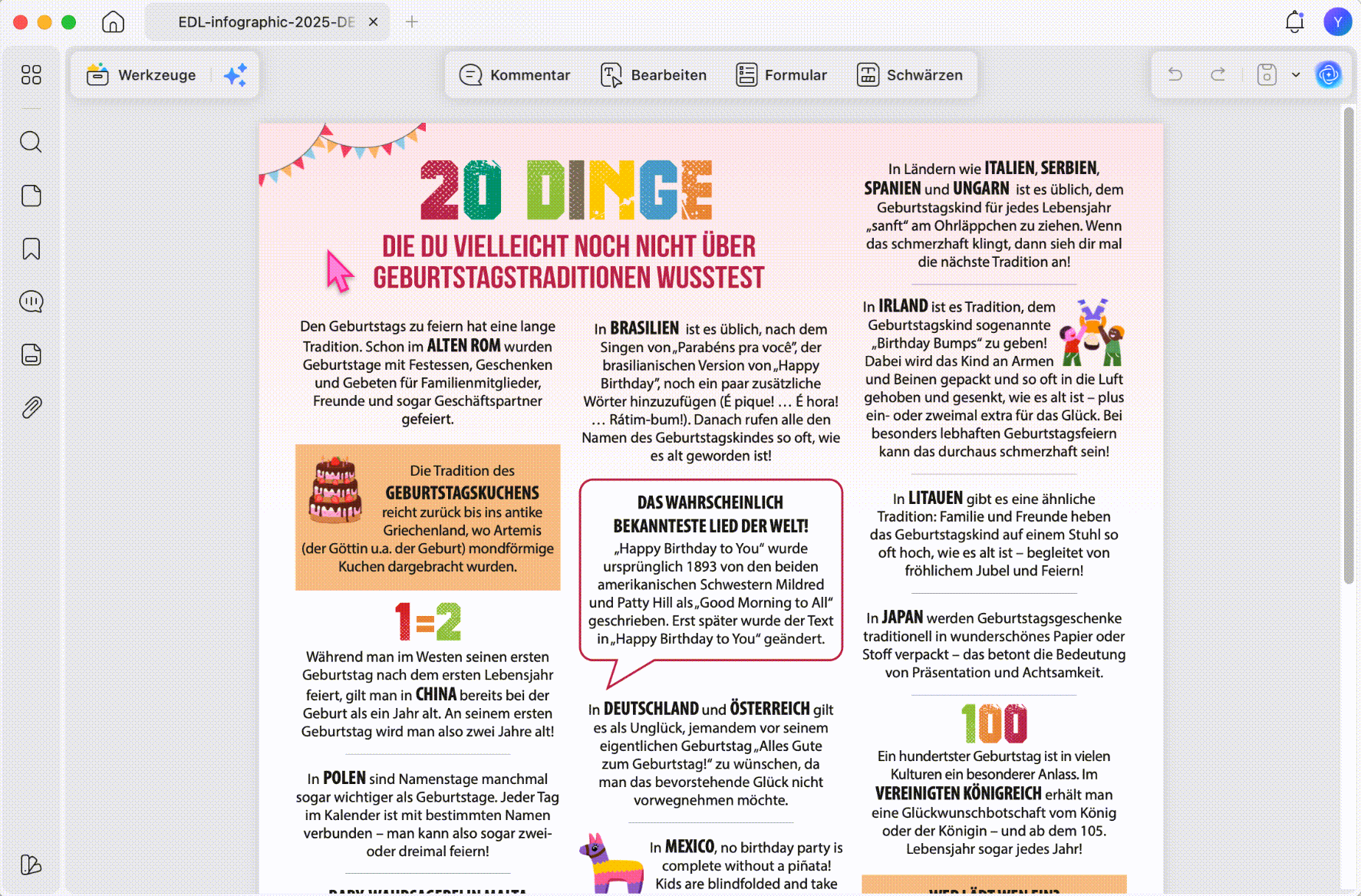Open the bookmarks panel
Viewport: 1361px width, 896px height.
click(x=31, y=249)
